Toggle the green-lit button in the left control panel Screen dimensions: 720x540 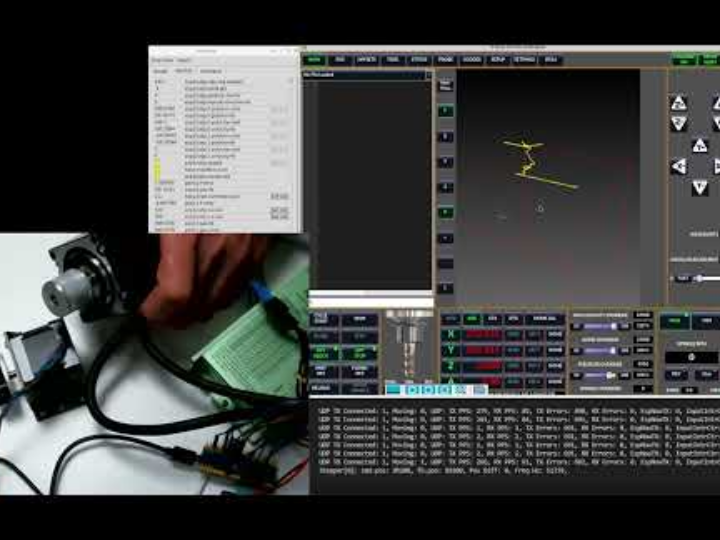click(321, 353)
